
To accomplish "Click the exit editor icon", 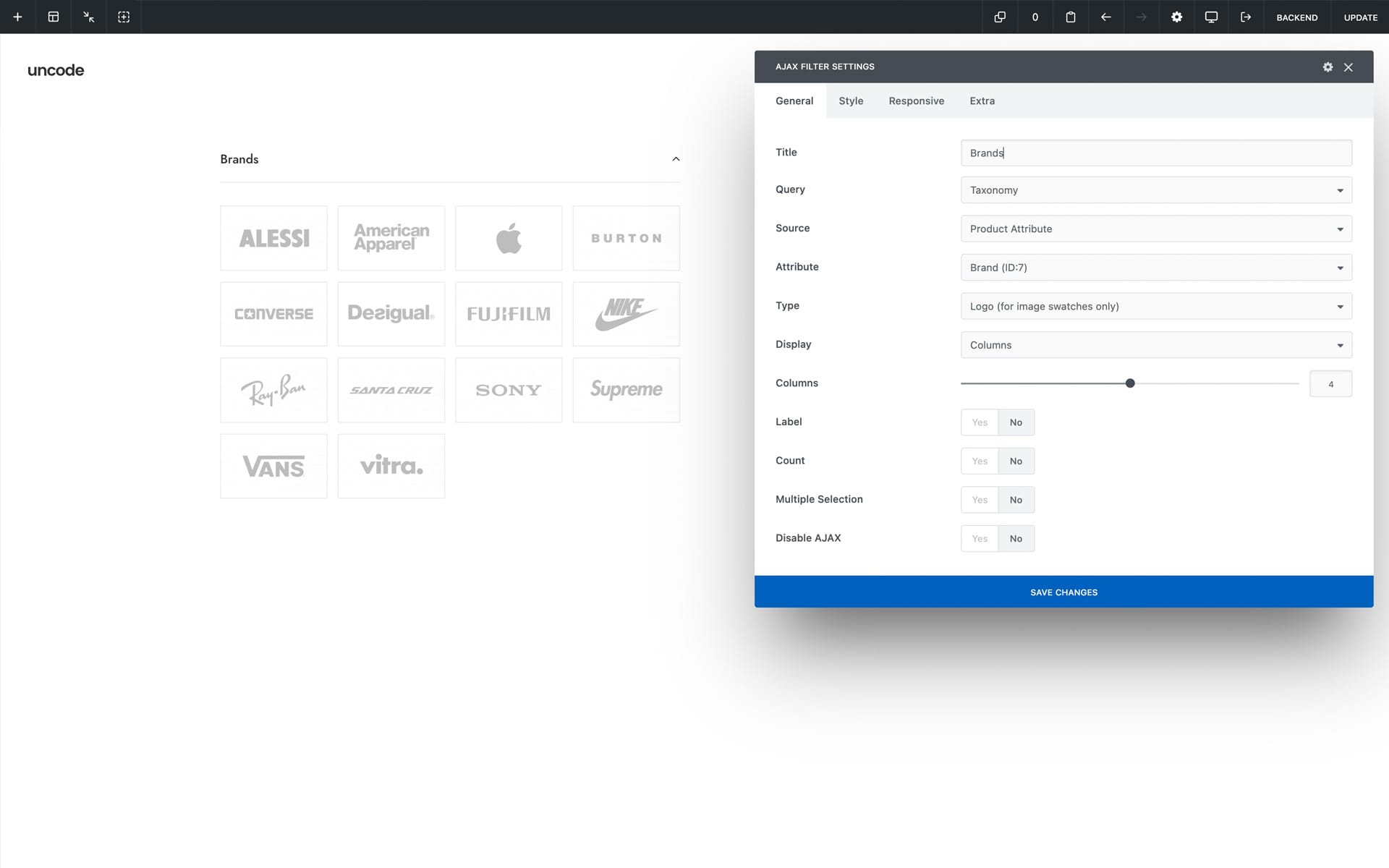I will (x=1246, y=17).
